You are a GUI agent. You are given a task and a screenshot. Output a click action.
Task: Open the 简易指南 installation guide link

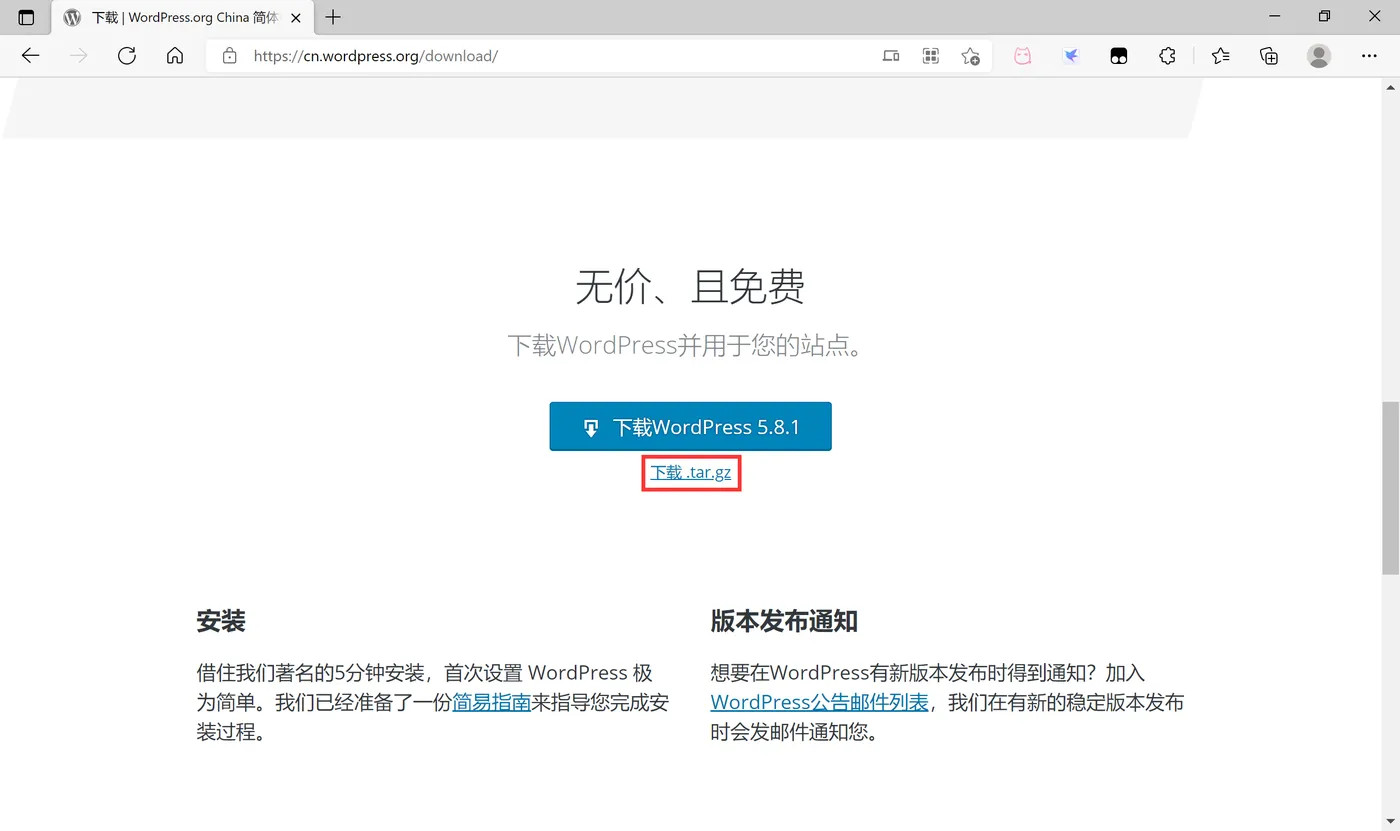pos(491,702)
